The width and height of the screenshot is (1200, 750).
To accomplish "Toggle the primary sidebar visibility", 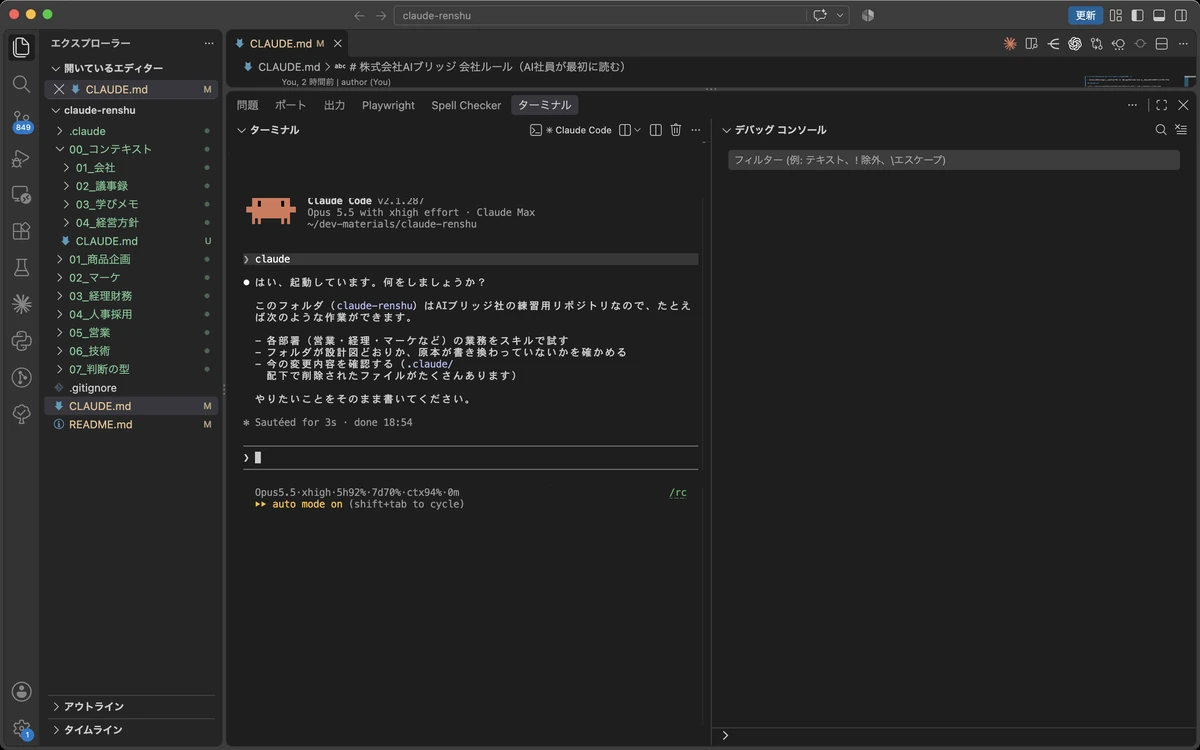I will [1137, 15].
